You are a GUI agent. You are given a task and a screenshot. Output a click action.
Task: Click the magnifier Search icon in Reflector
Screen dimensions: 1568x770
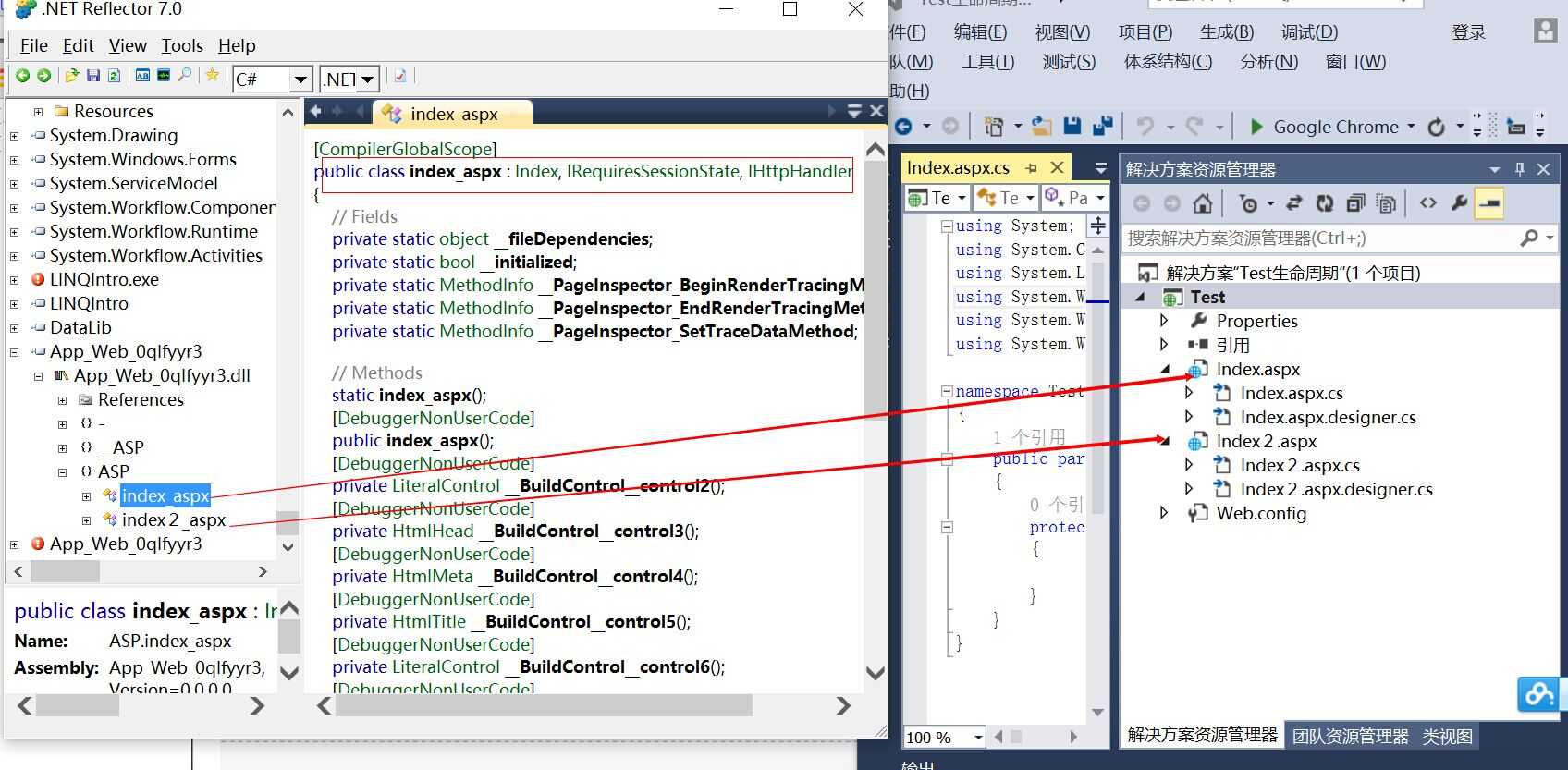click(185, 76)
